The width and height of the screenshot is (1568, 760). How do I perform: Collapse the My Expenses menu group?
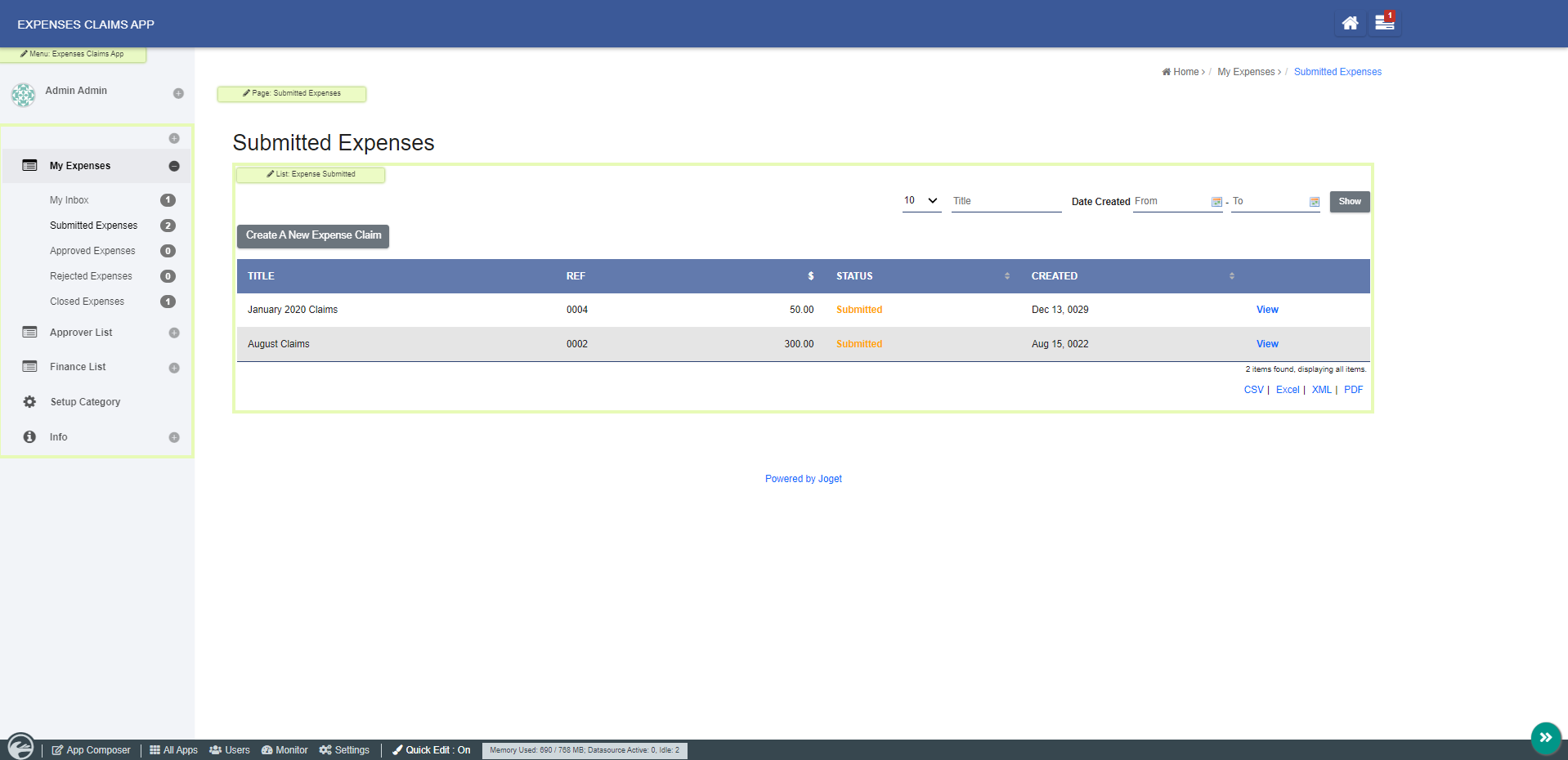(174, 166)
